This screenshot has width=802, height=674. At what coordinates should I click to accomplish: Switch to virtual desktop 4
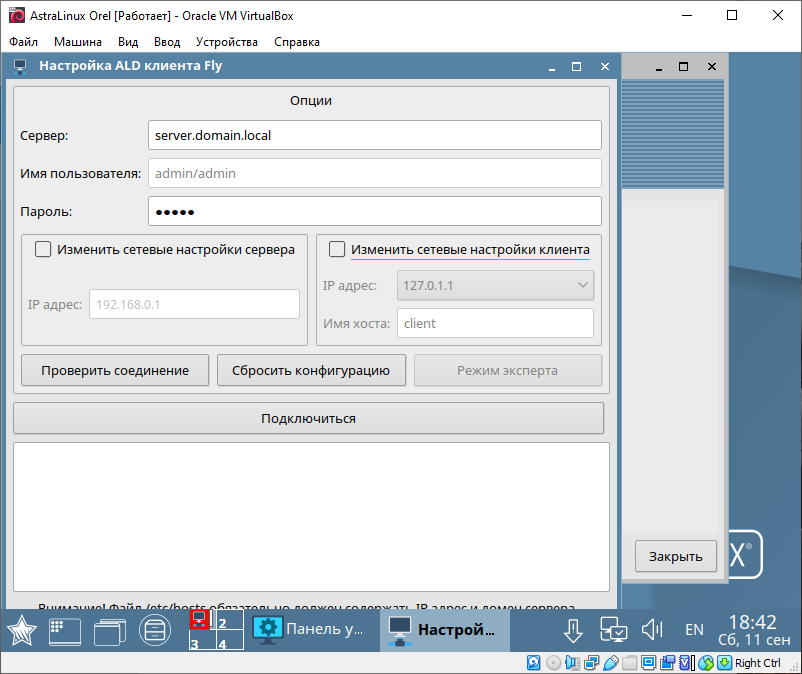click(230, 640)
